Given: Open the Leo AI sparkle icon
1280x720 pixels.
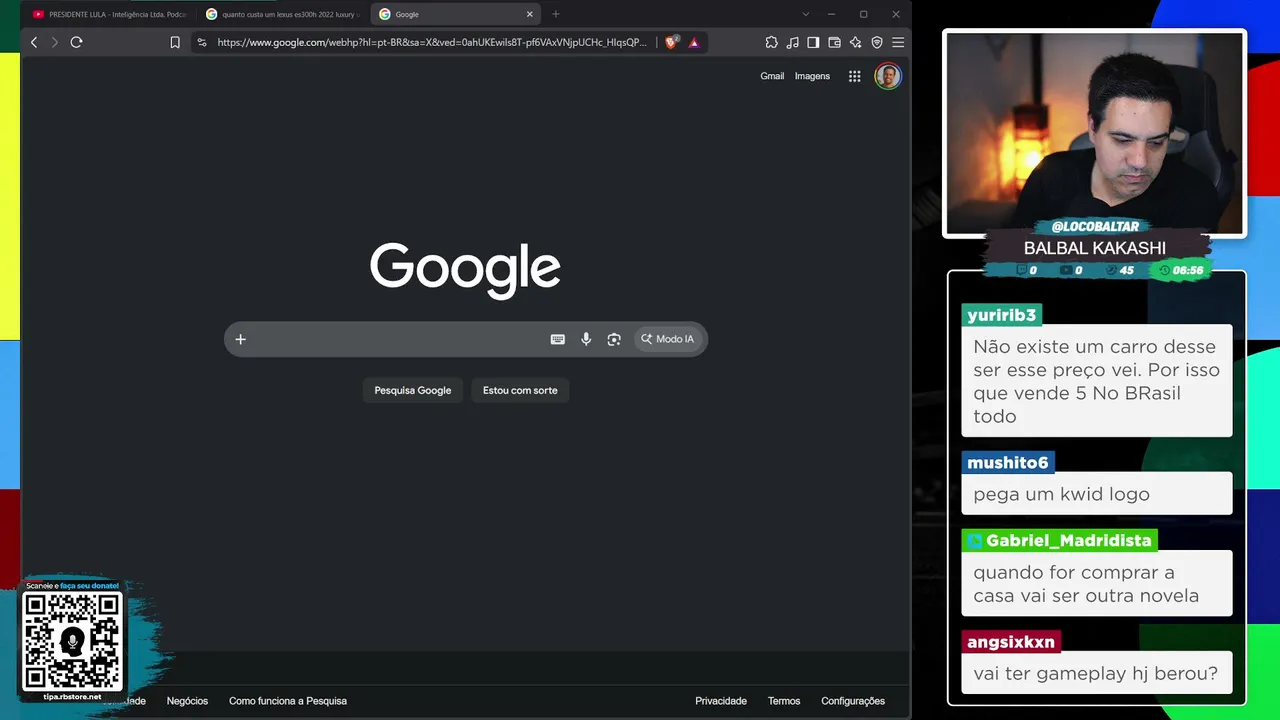Looking at the screenshot, I should pyautogui.click(x=855, y=42).
